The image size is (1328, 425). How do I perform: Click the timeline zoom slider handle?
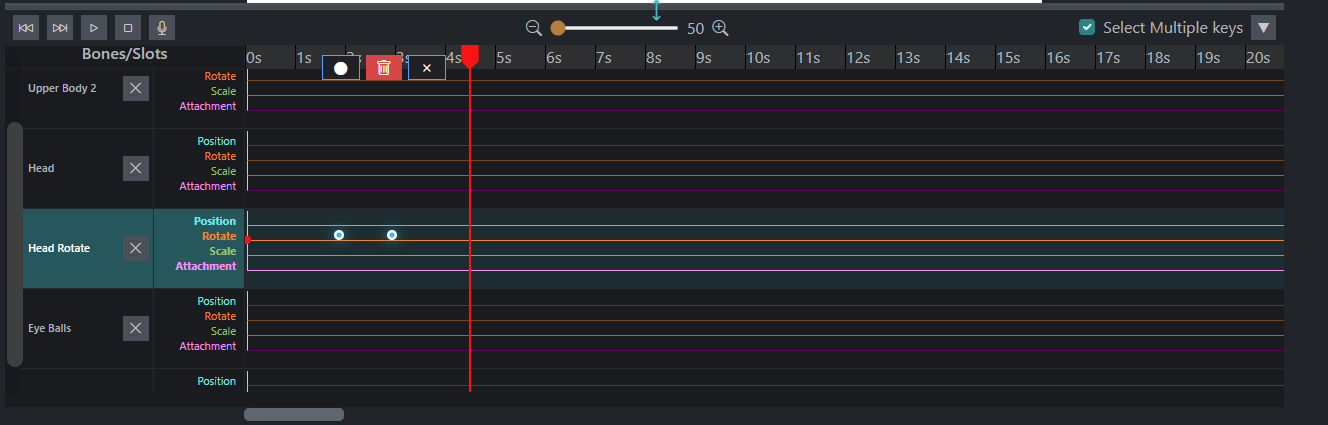coord(557,28)
